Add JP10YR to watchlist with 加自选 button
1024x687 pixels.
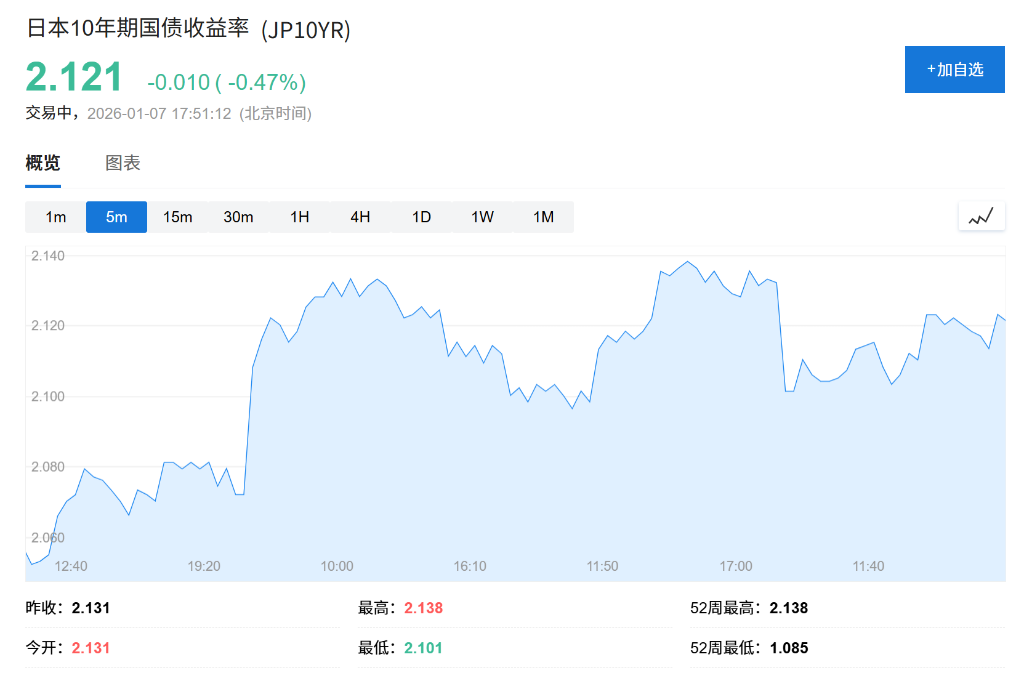click(954, 70)
